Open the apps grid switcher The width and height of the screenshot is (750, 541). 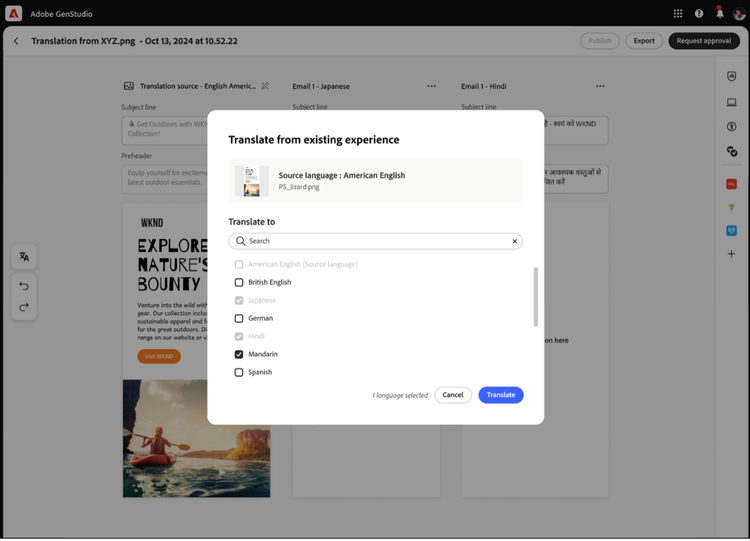click(x=678, y=13)
